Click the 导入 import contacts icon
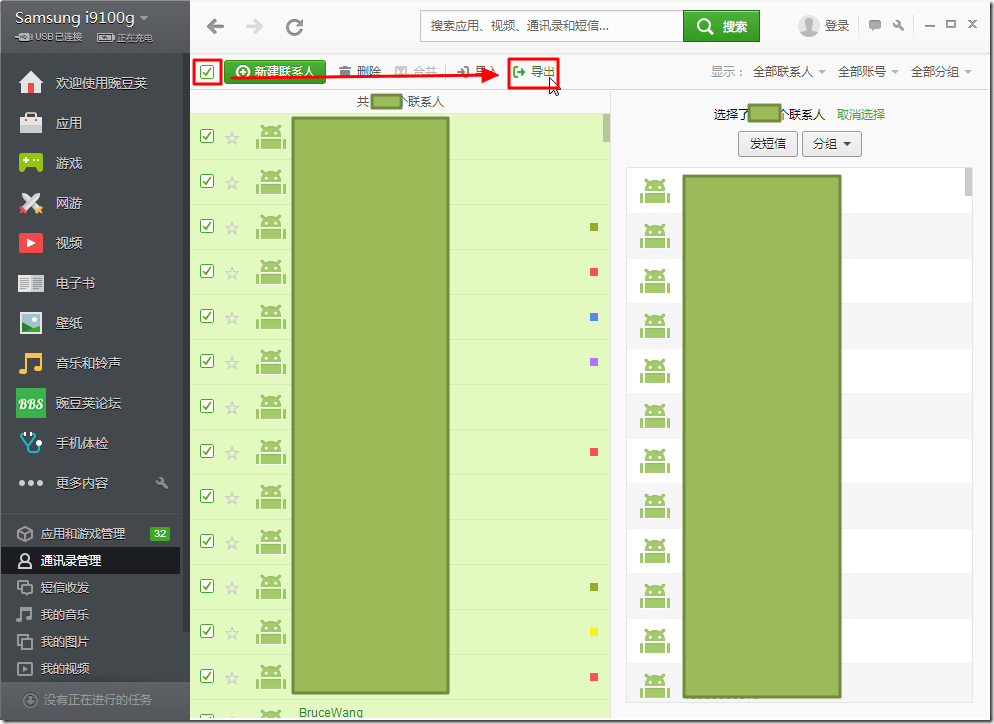994x724 pixels. (x=464, y=72)
